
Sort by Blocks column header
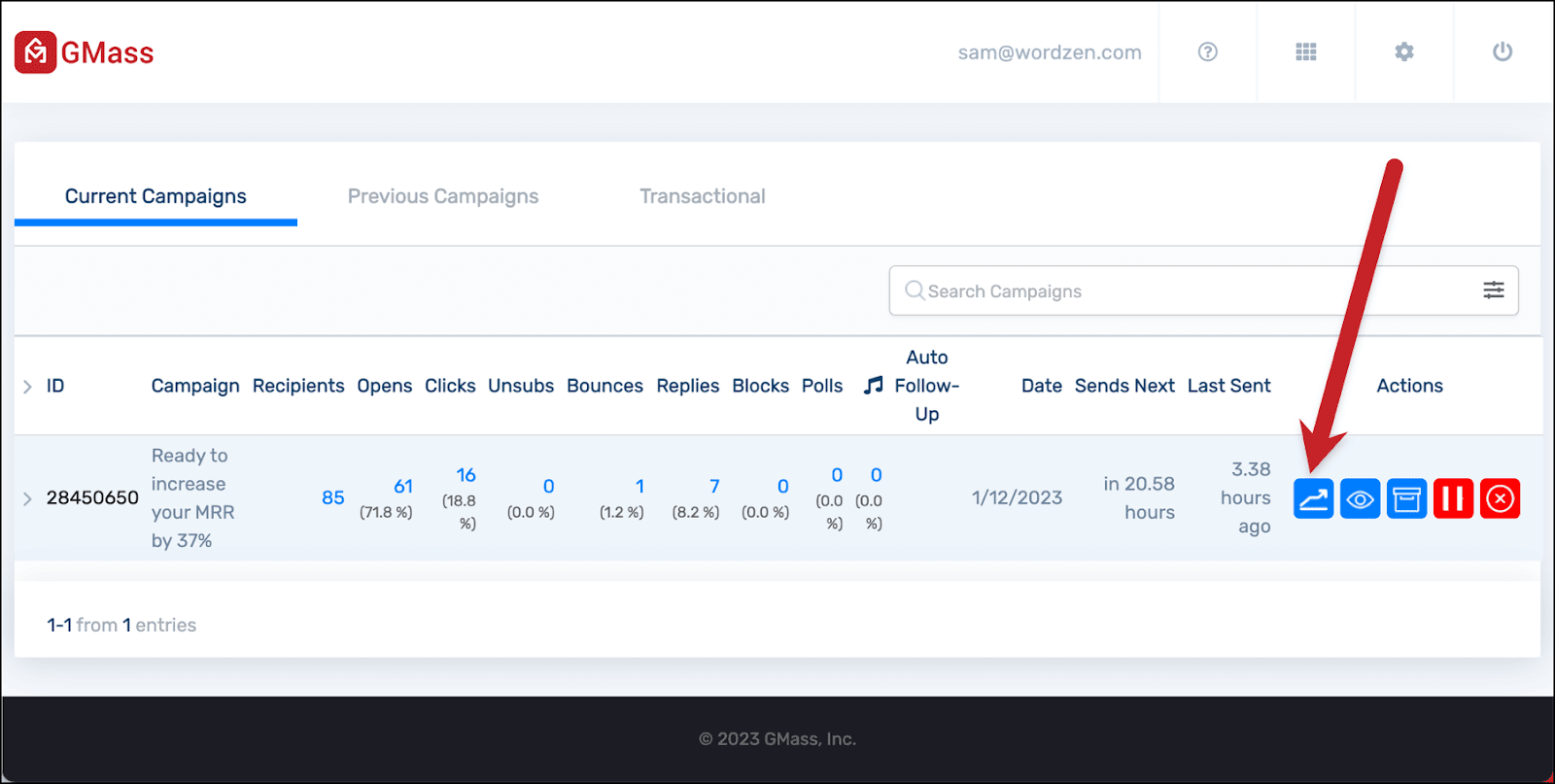coord(760,386)
